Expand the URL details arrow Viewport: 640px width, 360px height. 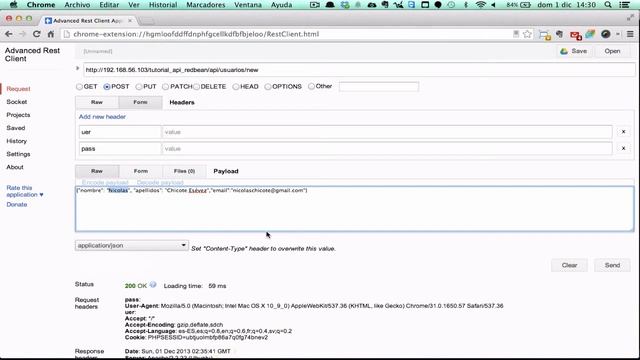78,69
